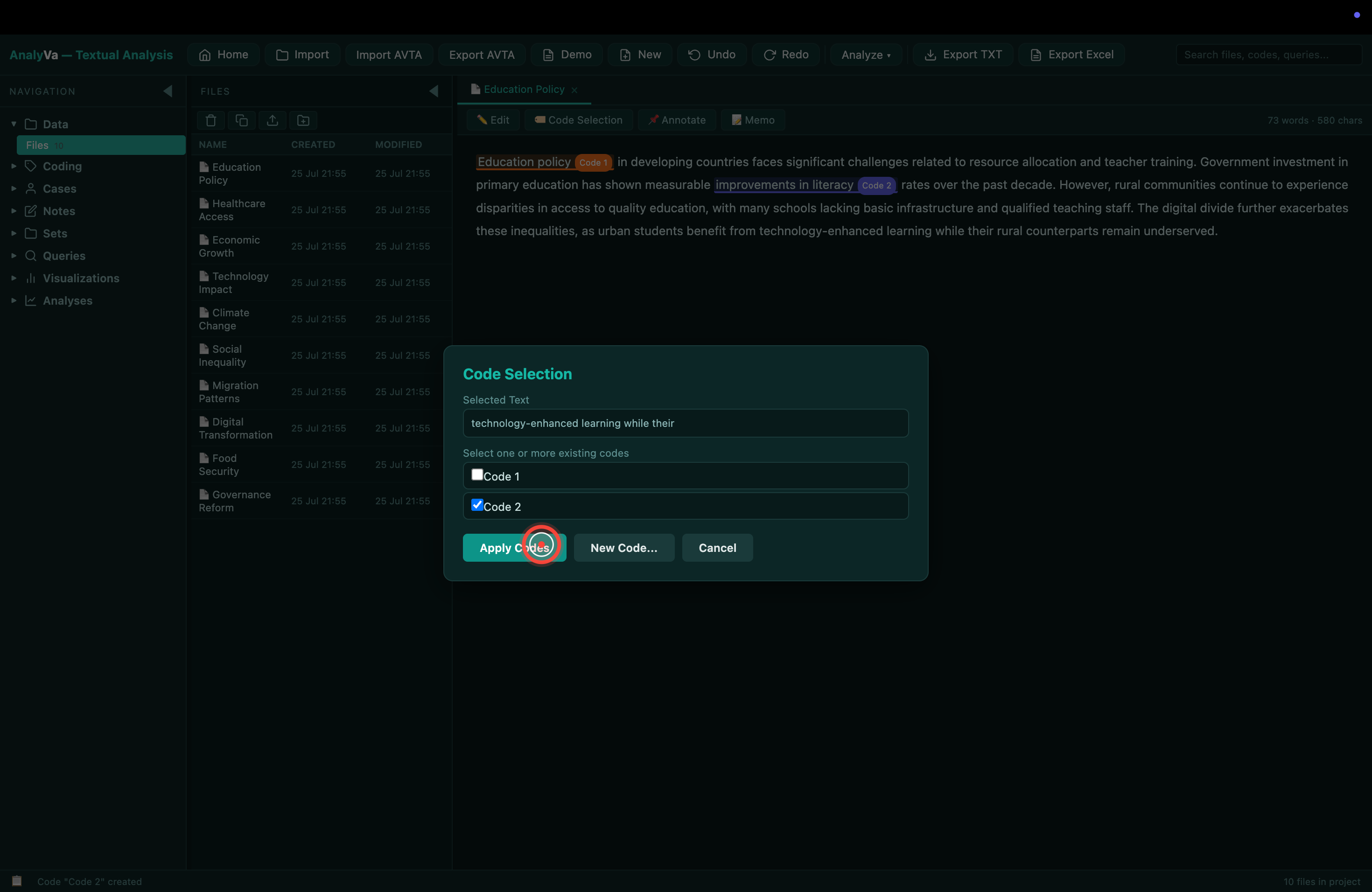Viewport: 1372px width, 892px height.
Task: Sort files by NAME column header
Action: pos(213,145)
